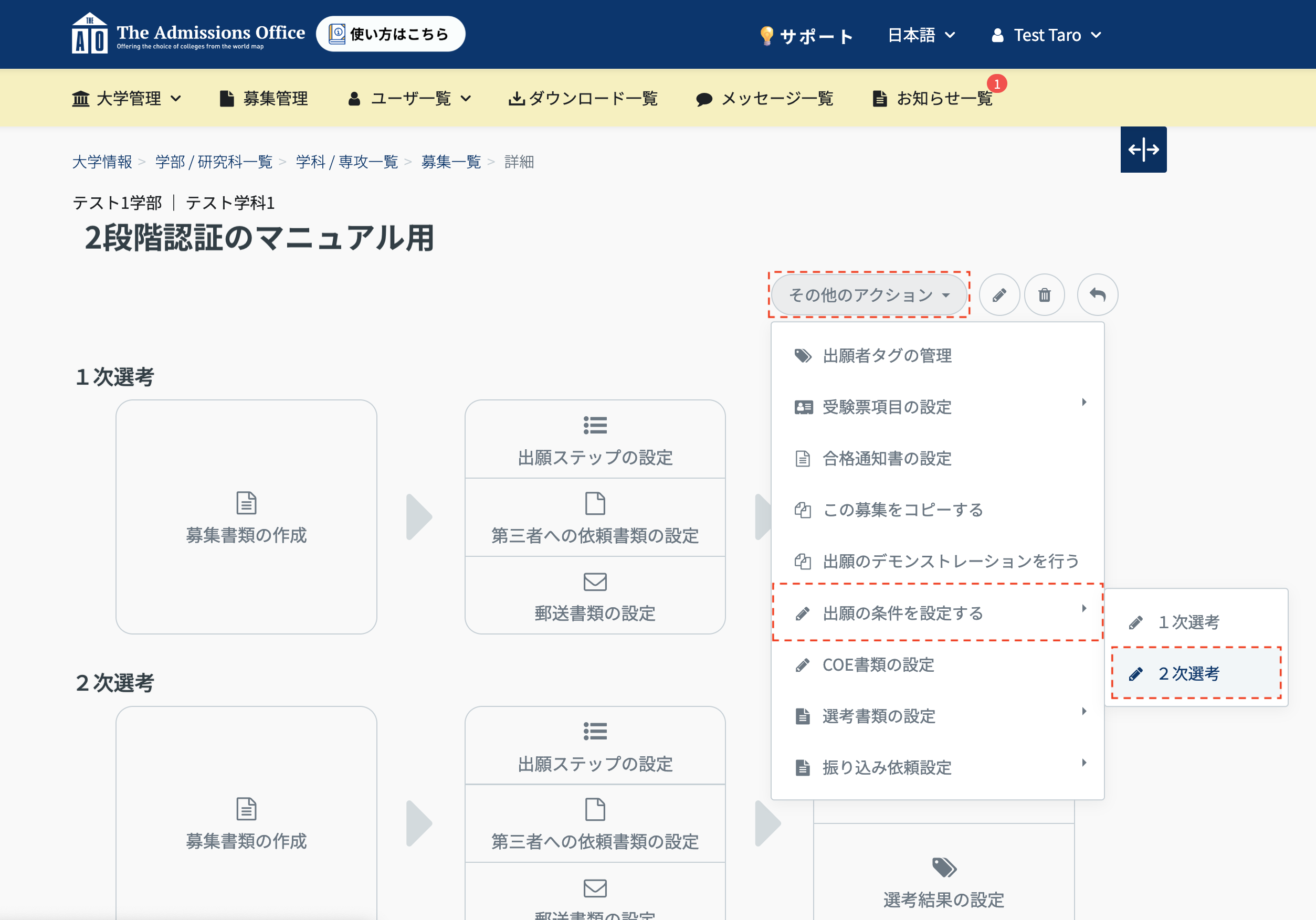
Task: Click the panel width expand/collapse icon
Action: point(1143,150)
